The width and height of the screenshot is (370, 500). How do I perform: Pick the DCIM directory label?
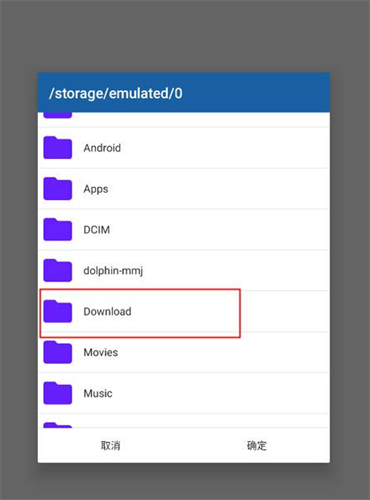pyautogui.click(x=97, y=230)
